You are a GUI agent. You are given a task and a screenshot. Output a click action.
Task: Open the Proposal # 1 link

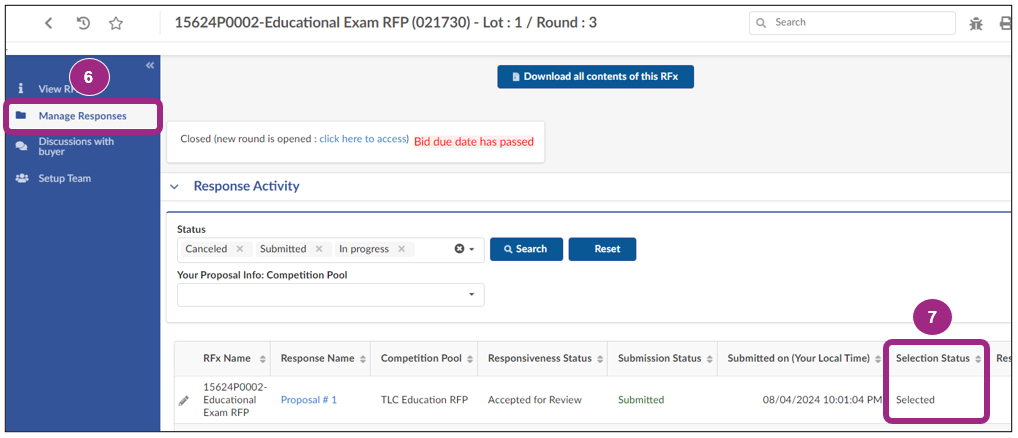(x=308, y=400)
